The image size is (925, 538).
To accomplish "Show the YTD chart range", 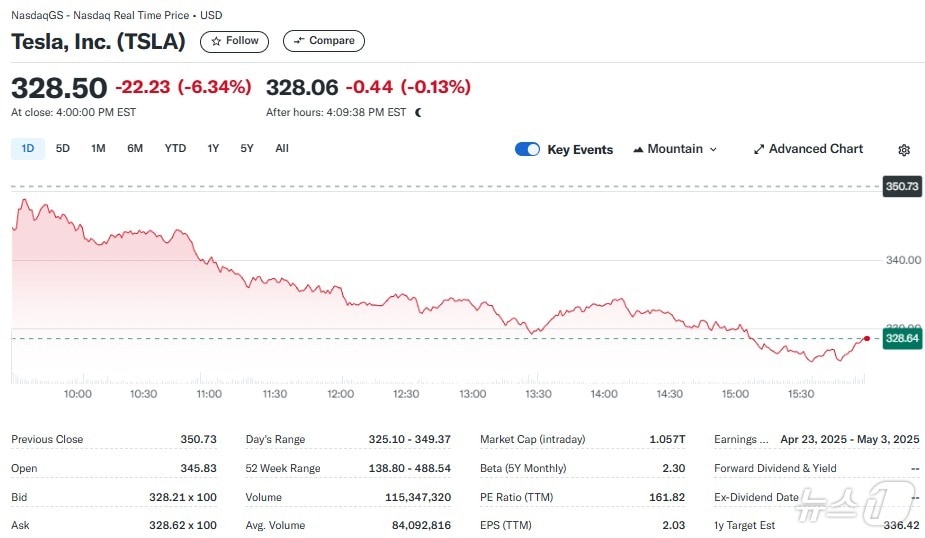I will pos(175,148).
